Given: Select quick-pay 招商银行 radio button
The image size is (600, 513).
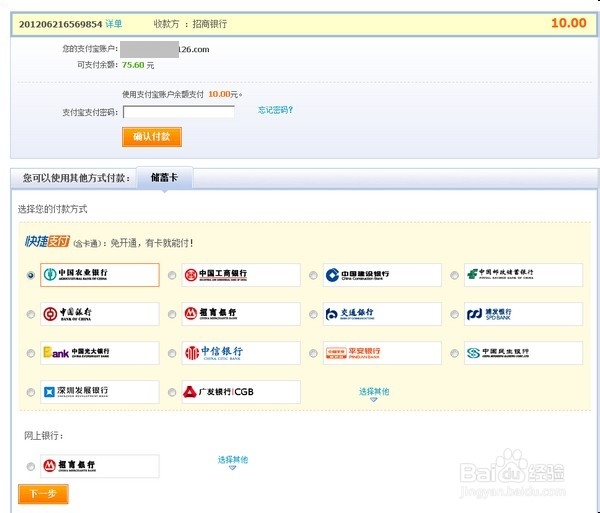Looking at the screenshot, I should (172, 314).
